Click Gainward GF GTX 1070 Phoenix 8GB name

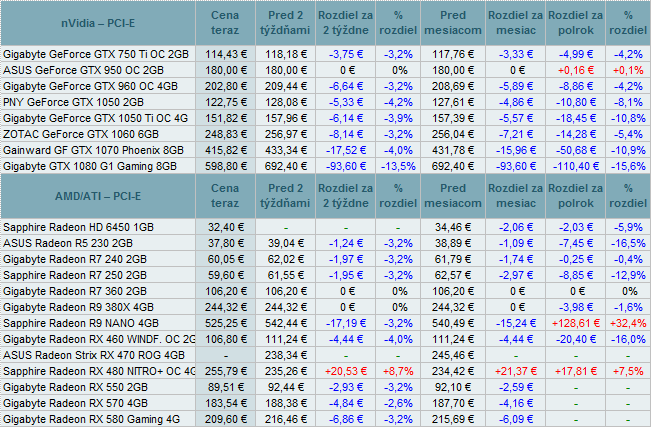[93, 150]
